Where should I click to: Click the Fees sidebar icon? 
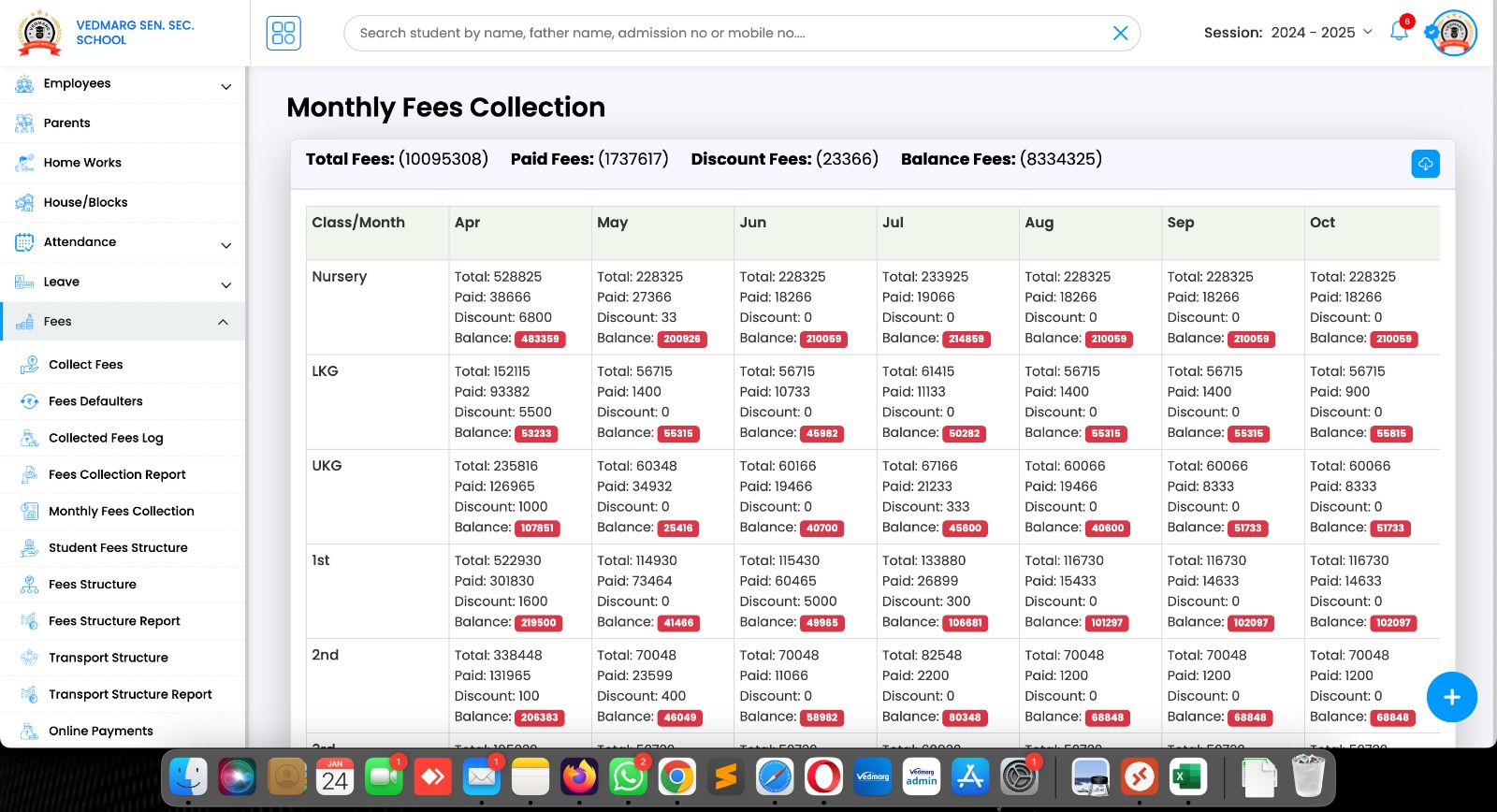25,322
